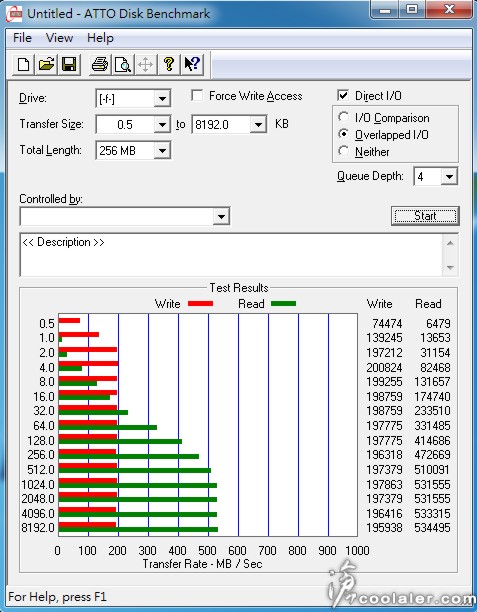Click the write value 74474
The width and height of the screenshot is (477, 612).
tap(387, 324)
